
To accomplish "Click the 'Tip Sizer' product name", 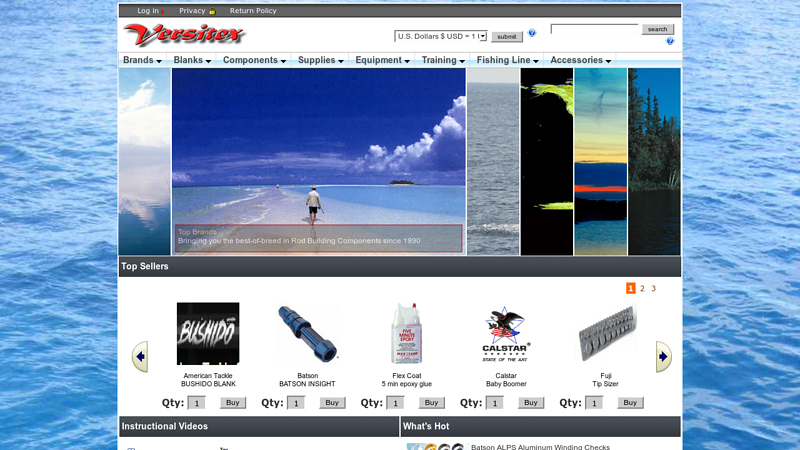I will pyautogui.click(x=605, y=384).
